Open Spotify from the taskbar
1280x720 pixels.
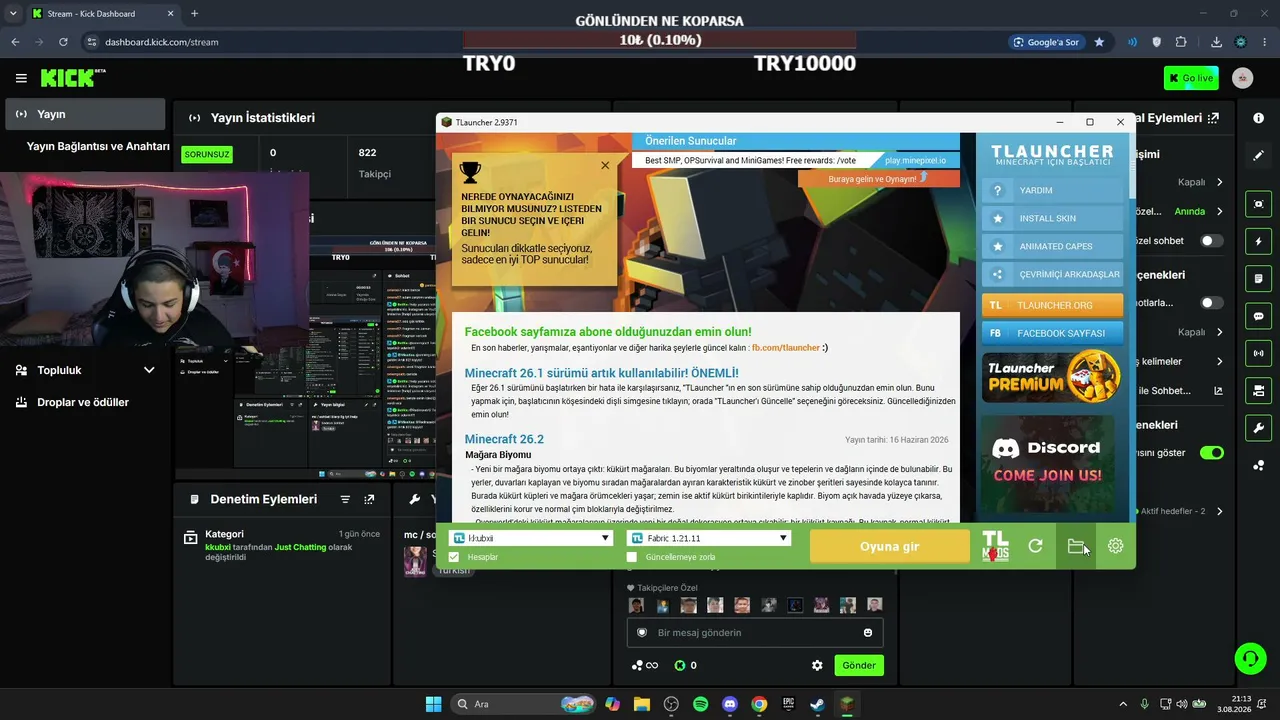coord(700,704)
